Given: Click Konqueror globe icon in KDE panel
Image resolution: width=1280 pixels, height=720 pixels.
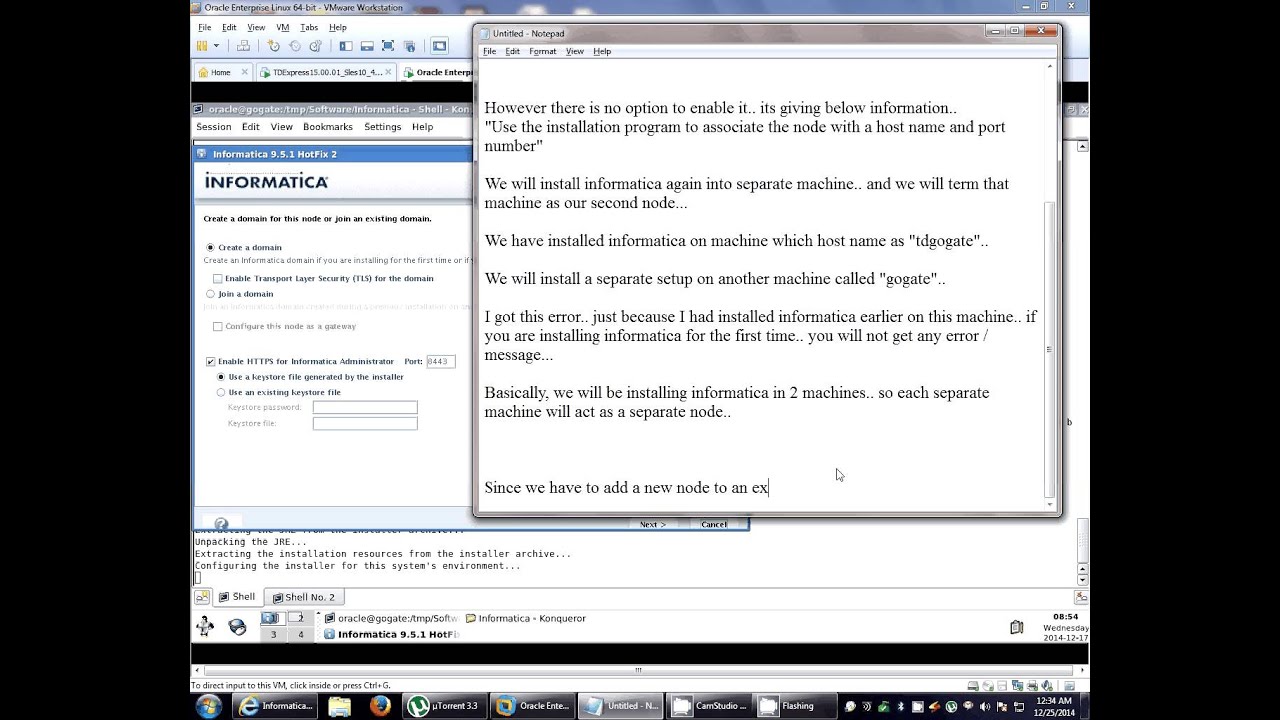Looking at the screenshot, I should (x=237, y=627).
